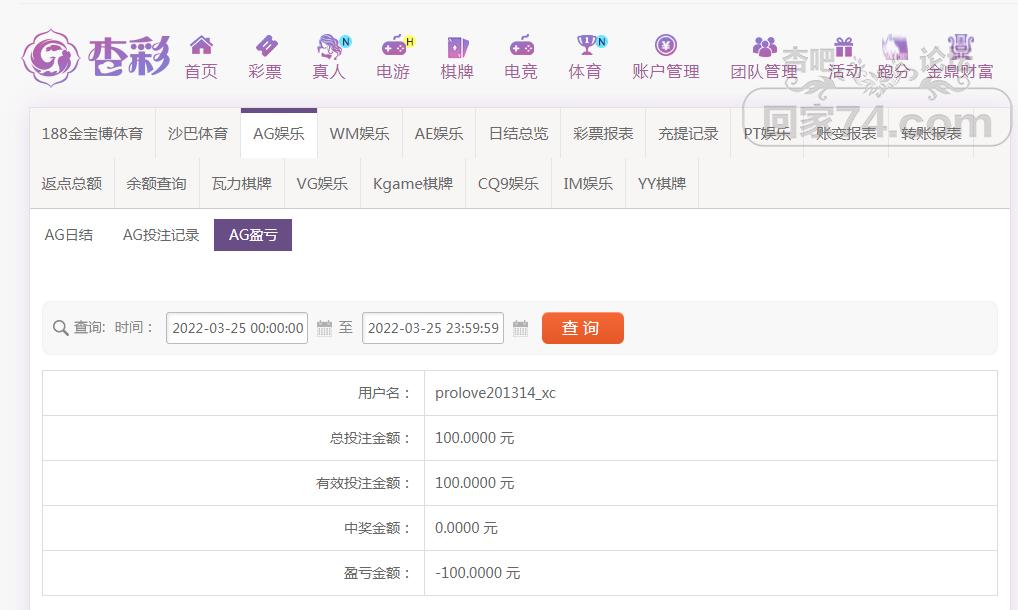Open account management (账户管理) yen icon
Viewport: 1018px width, 610px height.
click(x=666, y=46)
